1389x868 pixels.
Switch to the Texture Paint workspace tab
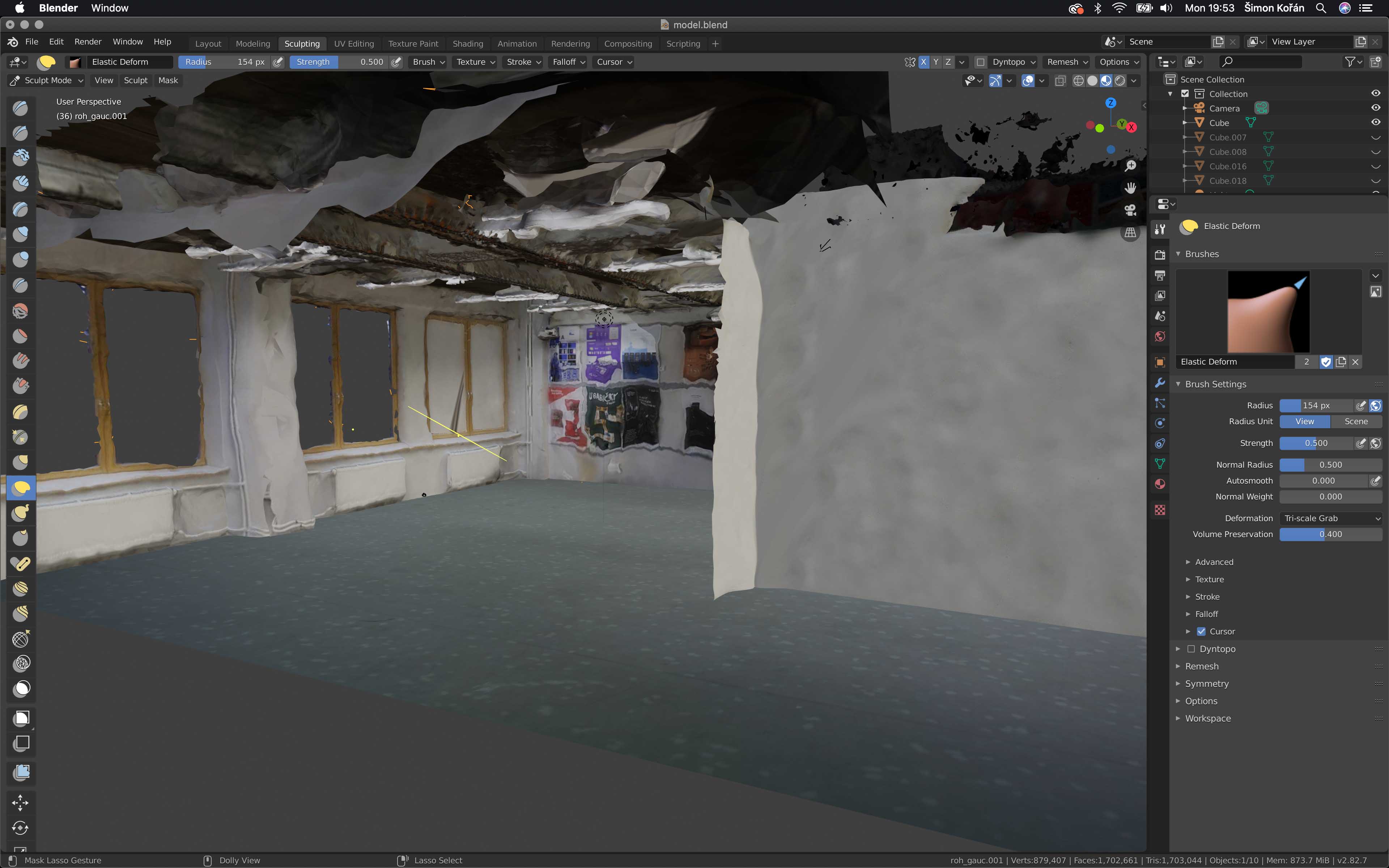[x=413, y=44]
